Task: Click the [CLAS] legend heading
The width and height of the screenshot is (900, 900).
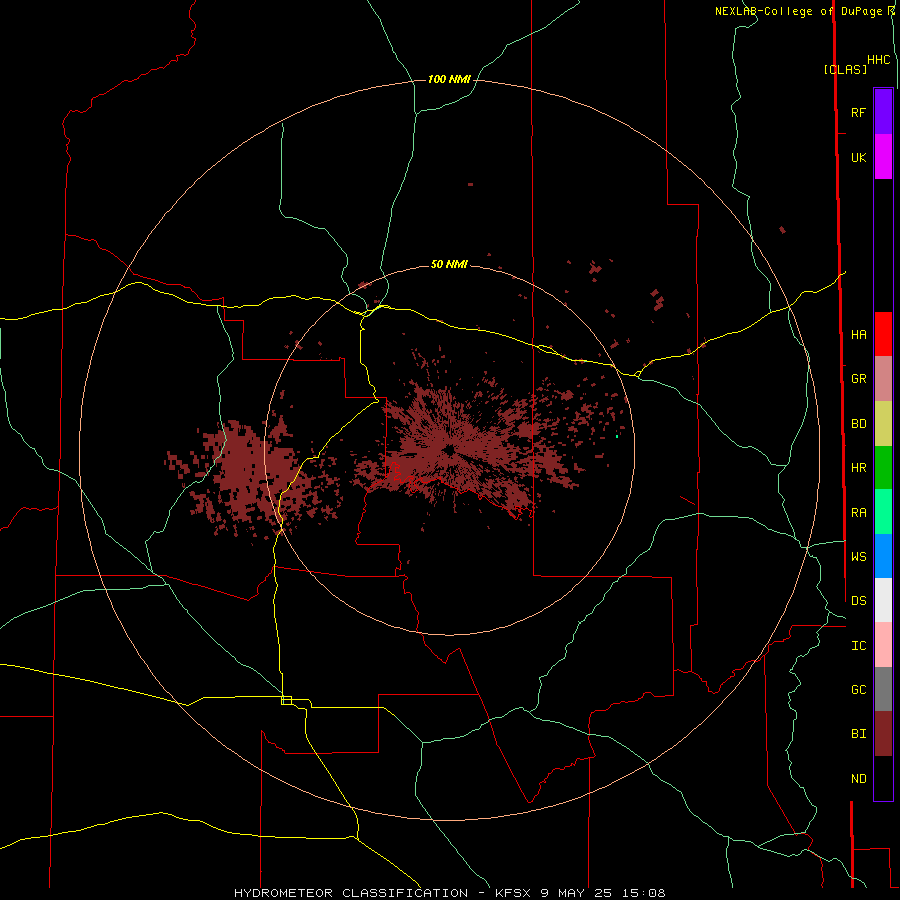Action: click(845, 69)
